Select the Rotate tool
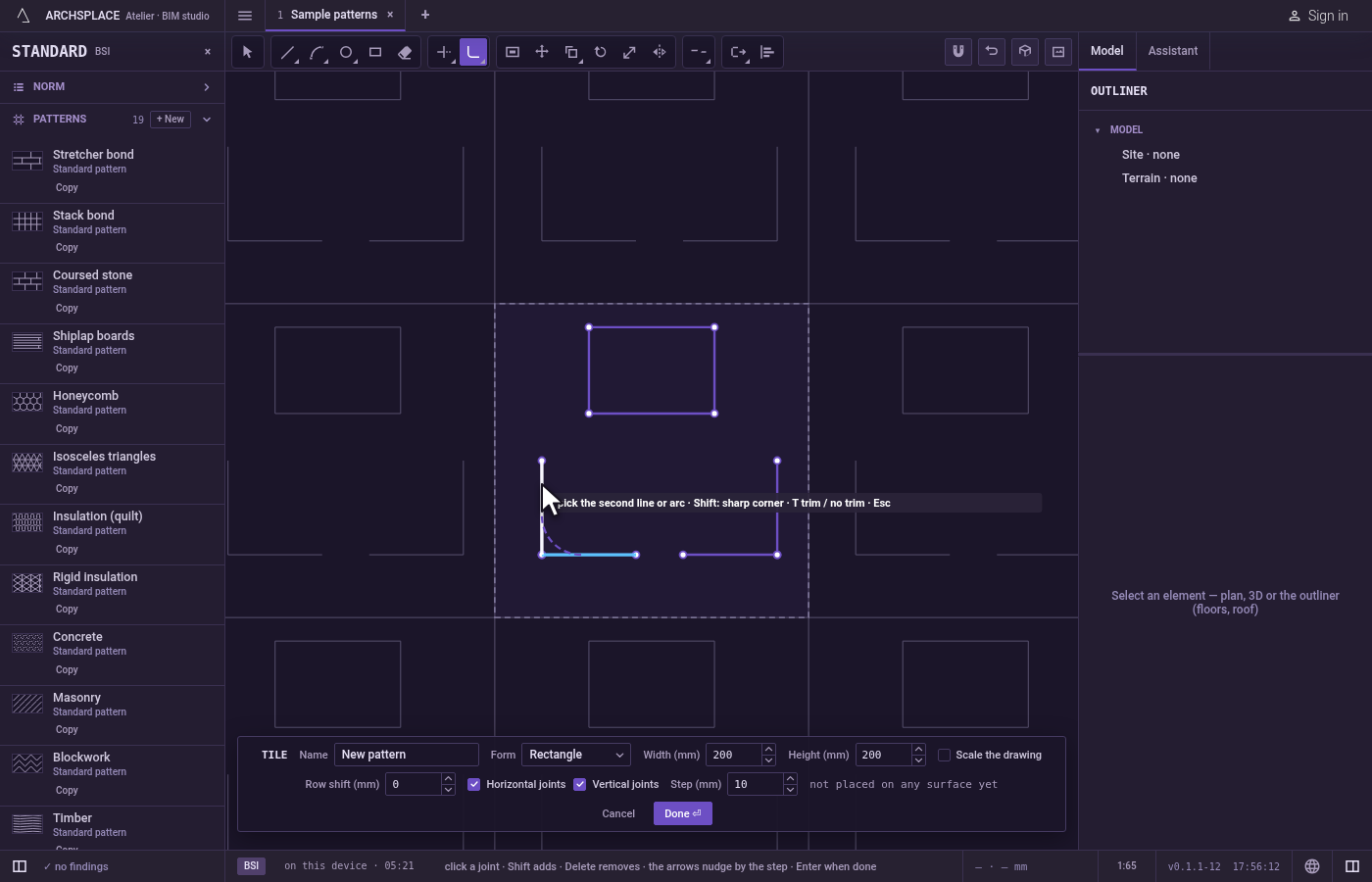 coord(601,52)
